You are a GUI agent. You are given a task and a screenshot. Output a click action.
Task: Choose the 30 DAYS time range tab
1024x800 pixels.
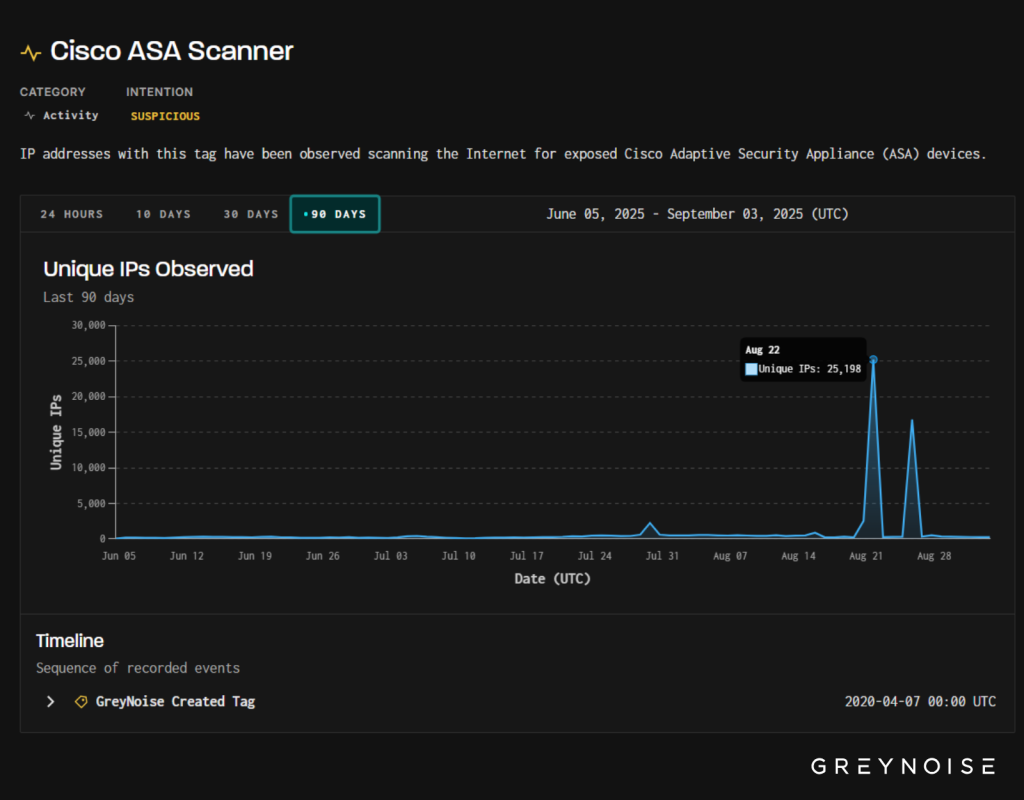pyautogui.click(x=250, y=214)
